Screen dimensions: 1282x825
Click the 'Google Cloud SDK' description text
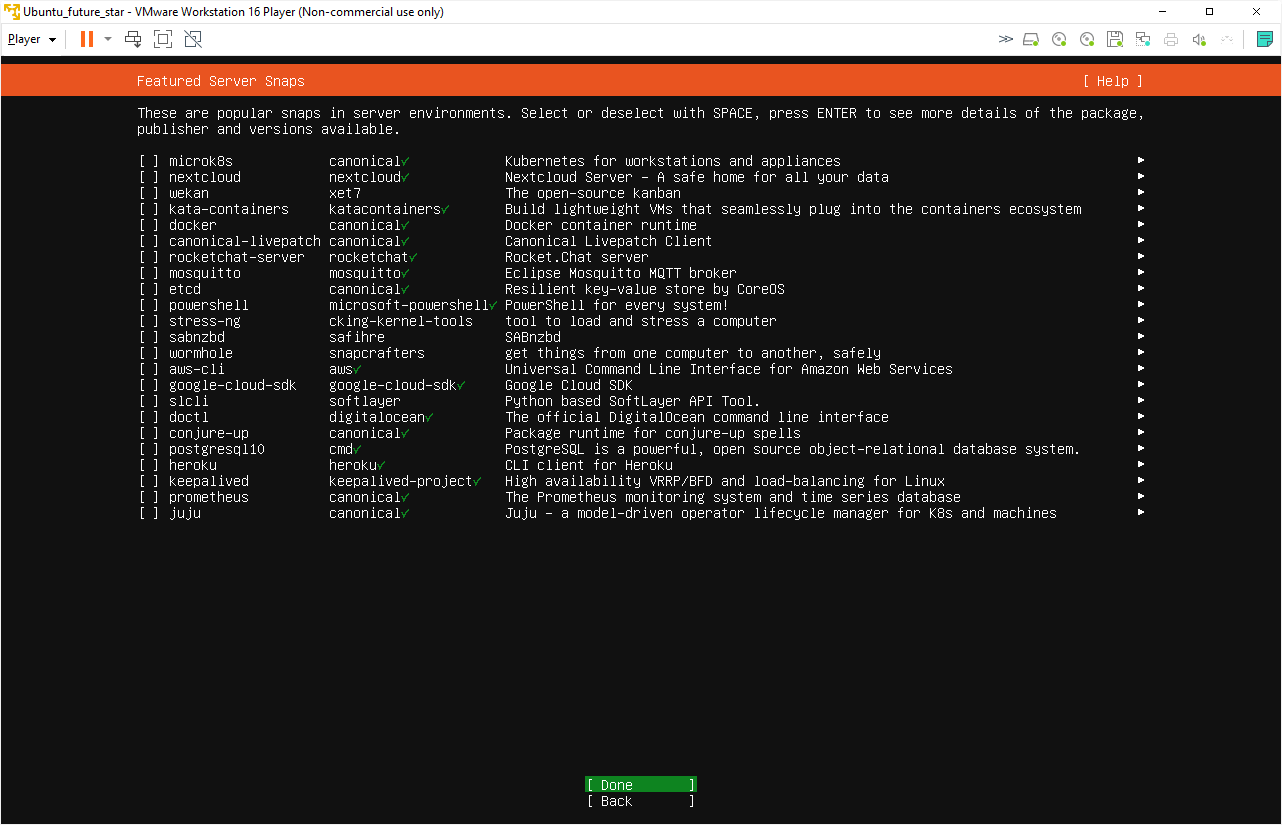tap(569, 385)
